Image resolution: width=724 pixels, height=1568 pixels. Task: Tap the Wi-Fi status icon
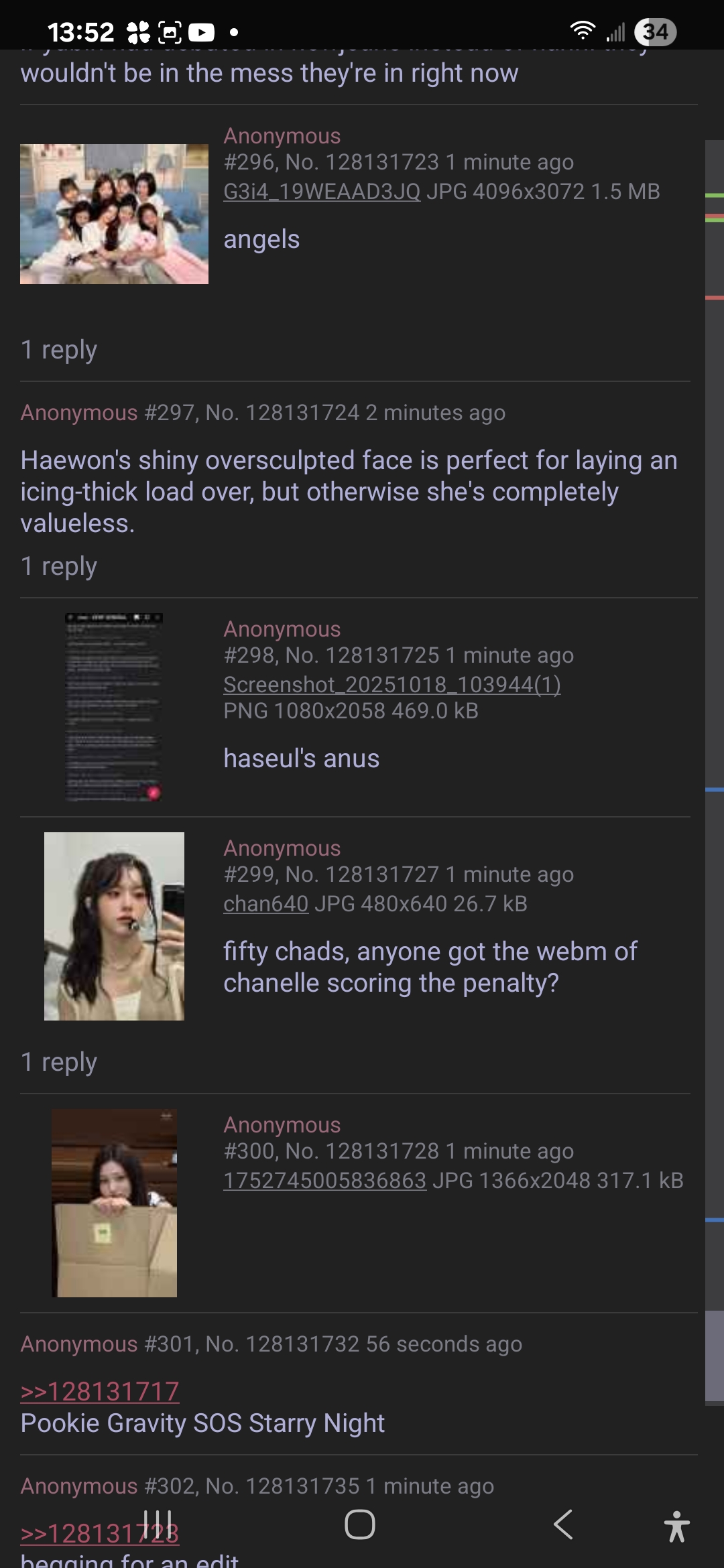click(583, 31)
